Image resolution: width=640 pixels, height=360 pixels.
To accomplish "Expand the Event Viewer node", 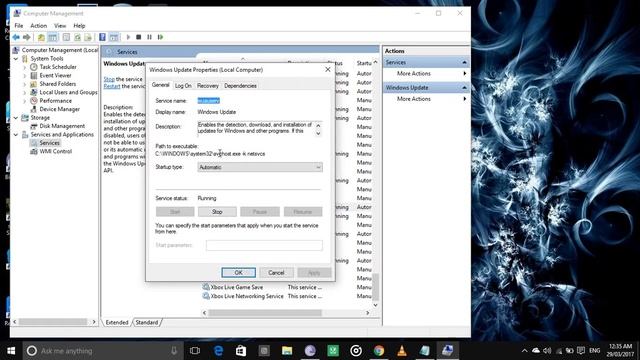I will (24, 76).
